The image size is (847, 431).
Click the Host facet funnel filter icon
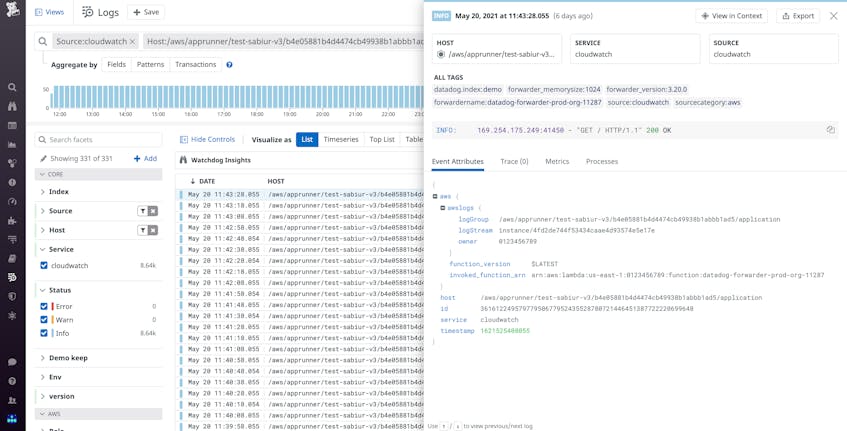[x=143, y=231]
